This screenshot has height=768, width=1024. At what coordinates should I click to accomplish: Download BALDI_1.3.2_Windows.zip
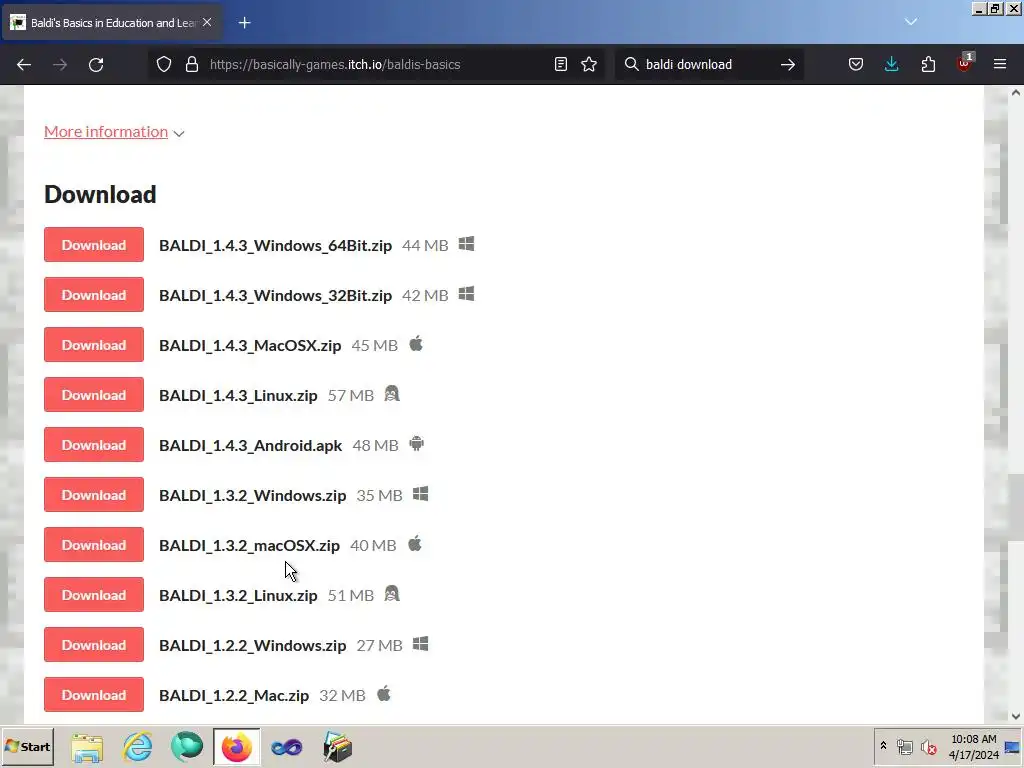click(94, 495)
